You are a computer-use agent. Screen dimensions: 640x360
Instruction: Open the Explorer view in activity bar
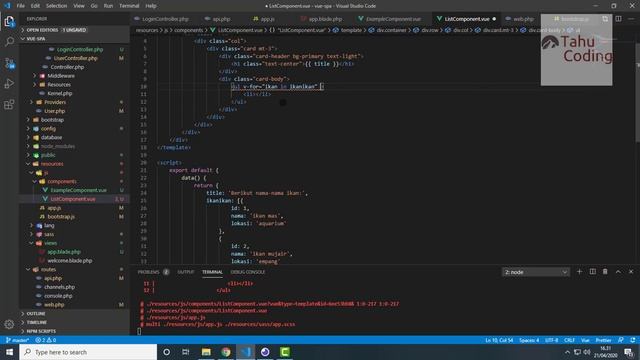tap(9, 21)
